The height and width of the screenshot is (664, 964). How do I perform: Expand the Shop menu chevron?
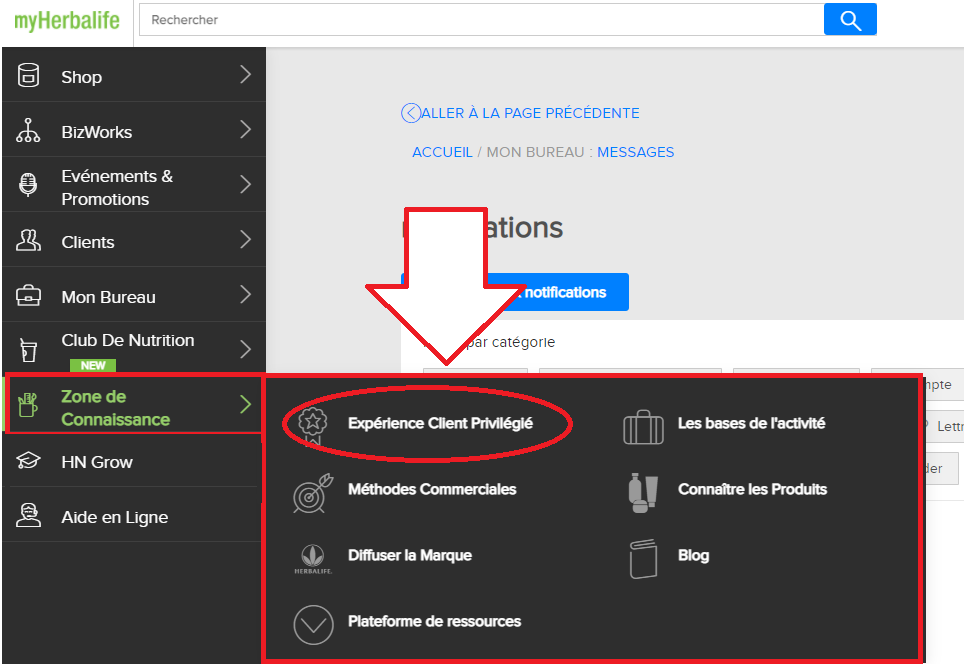coord(245,74)
